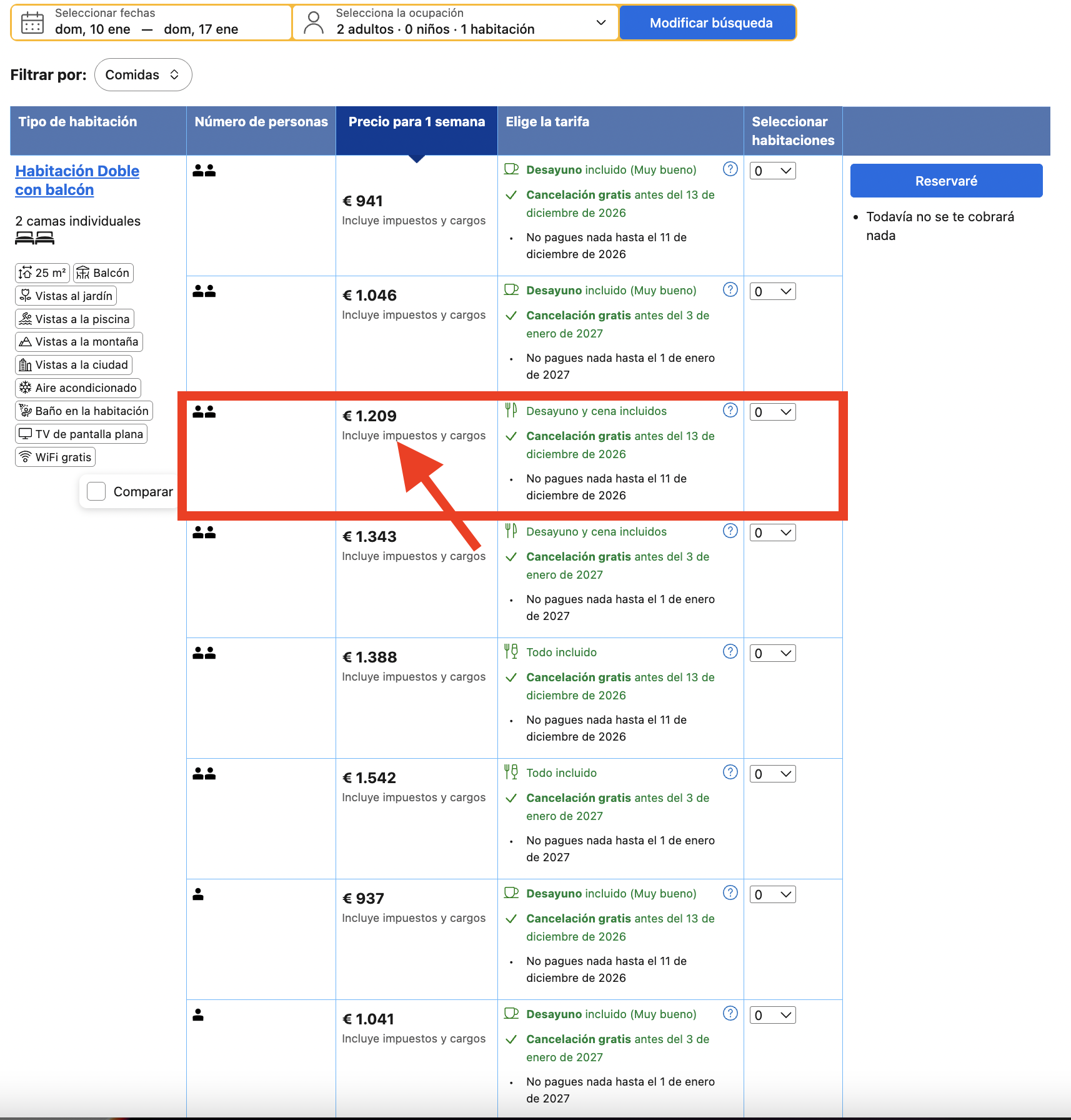Open room quantity dropdown for €1.041

click(x=773, y=1015)
